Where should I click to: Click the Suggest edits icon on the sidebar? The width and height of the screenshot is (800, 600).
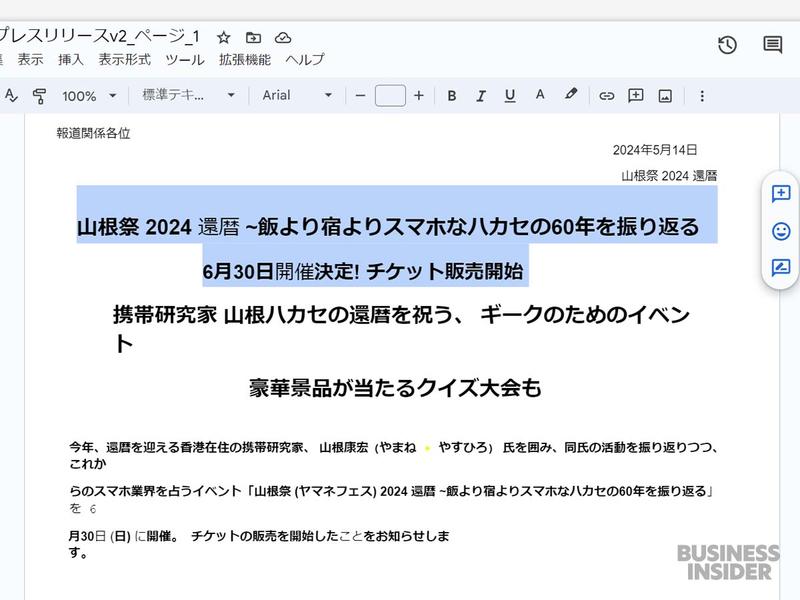(781, 266)
